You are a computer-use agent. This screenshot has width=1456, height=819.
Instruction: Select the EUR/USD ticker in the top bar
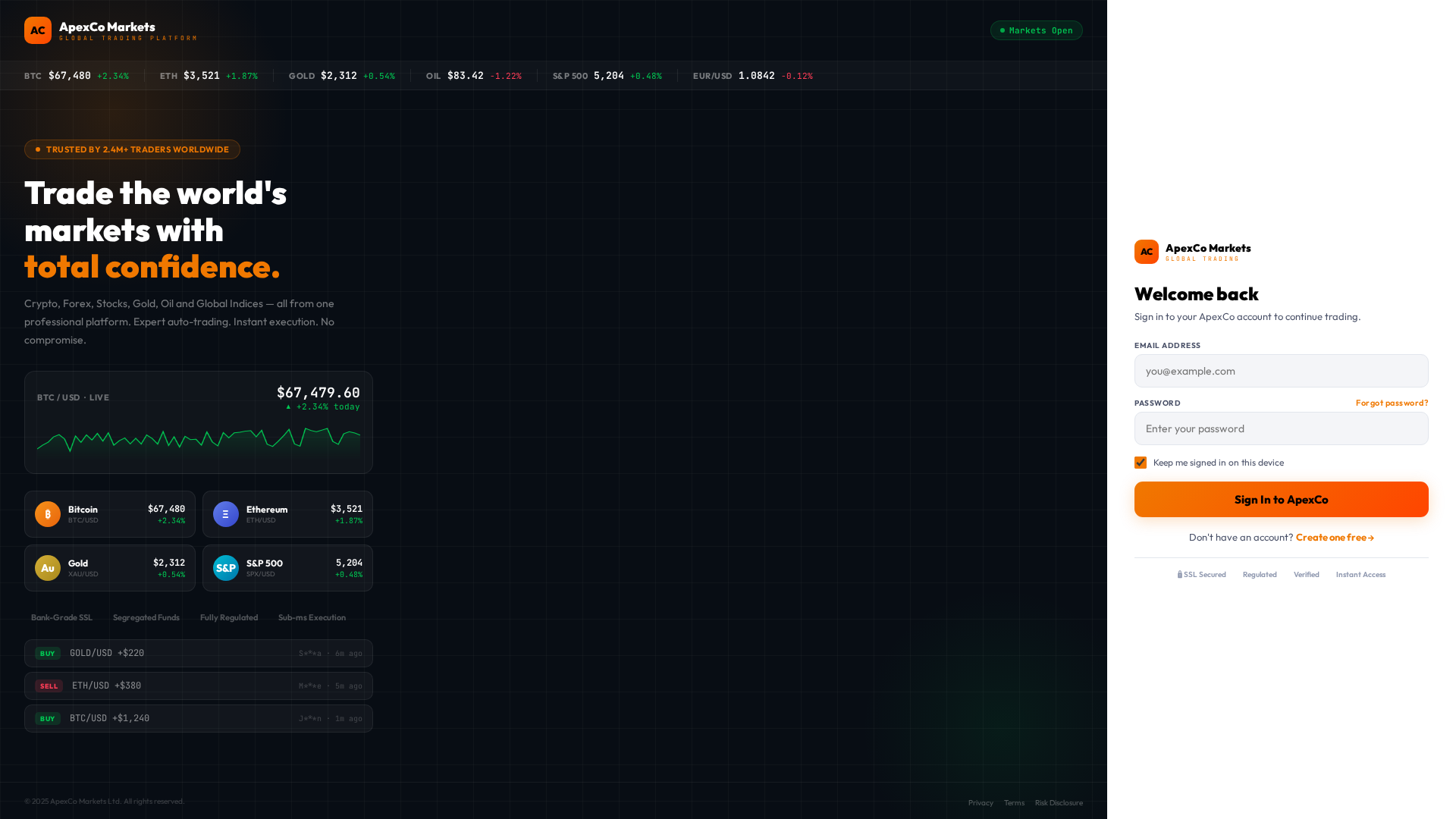point(753,76)
